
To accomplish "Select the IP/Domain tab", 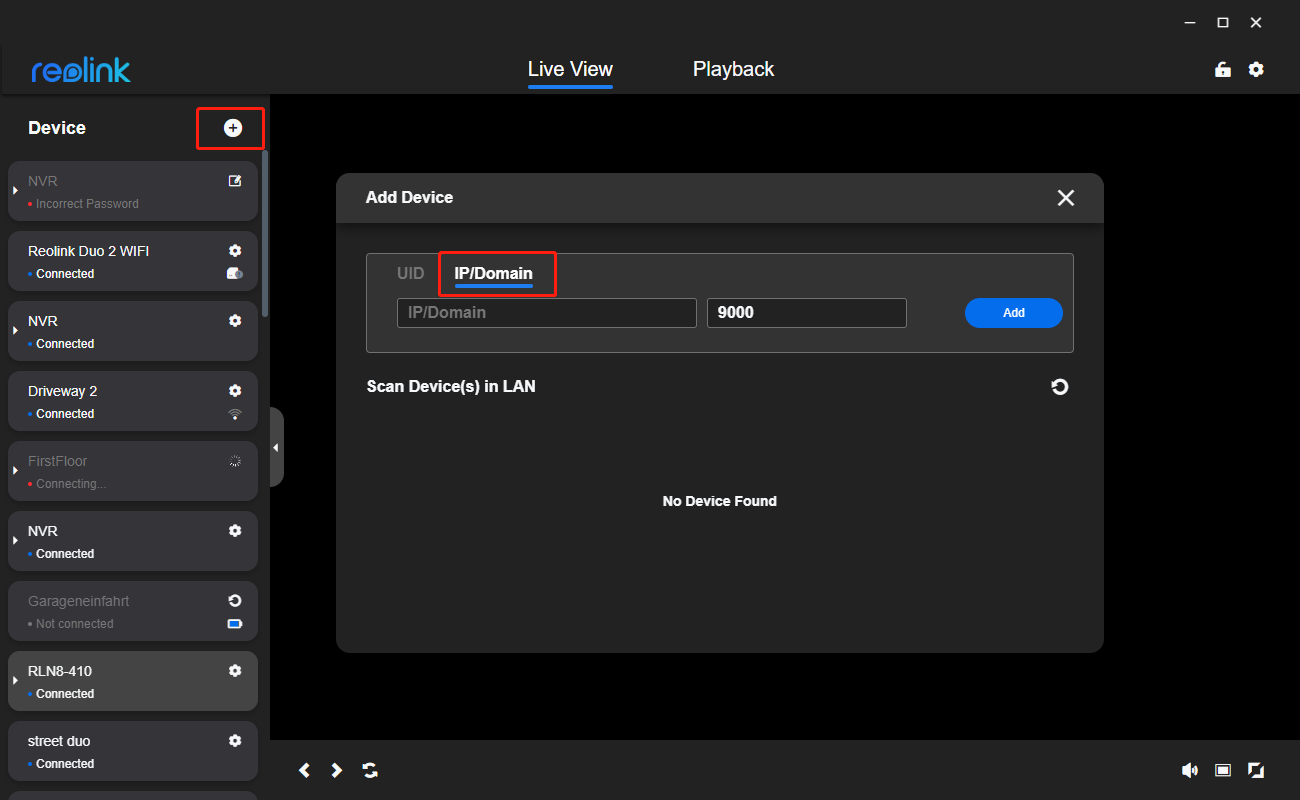I will tap(494, 273).
